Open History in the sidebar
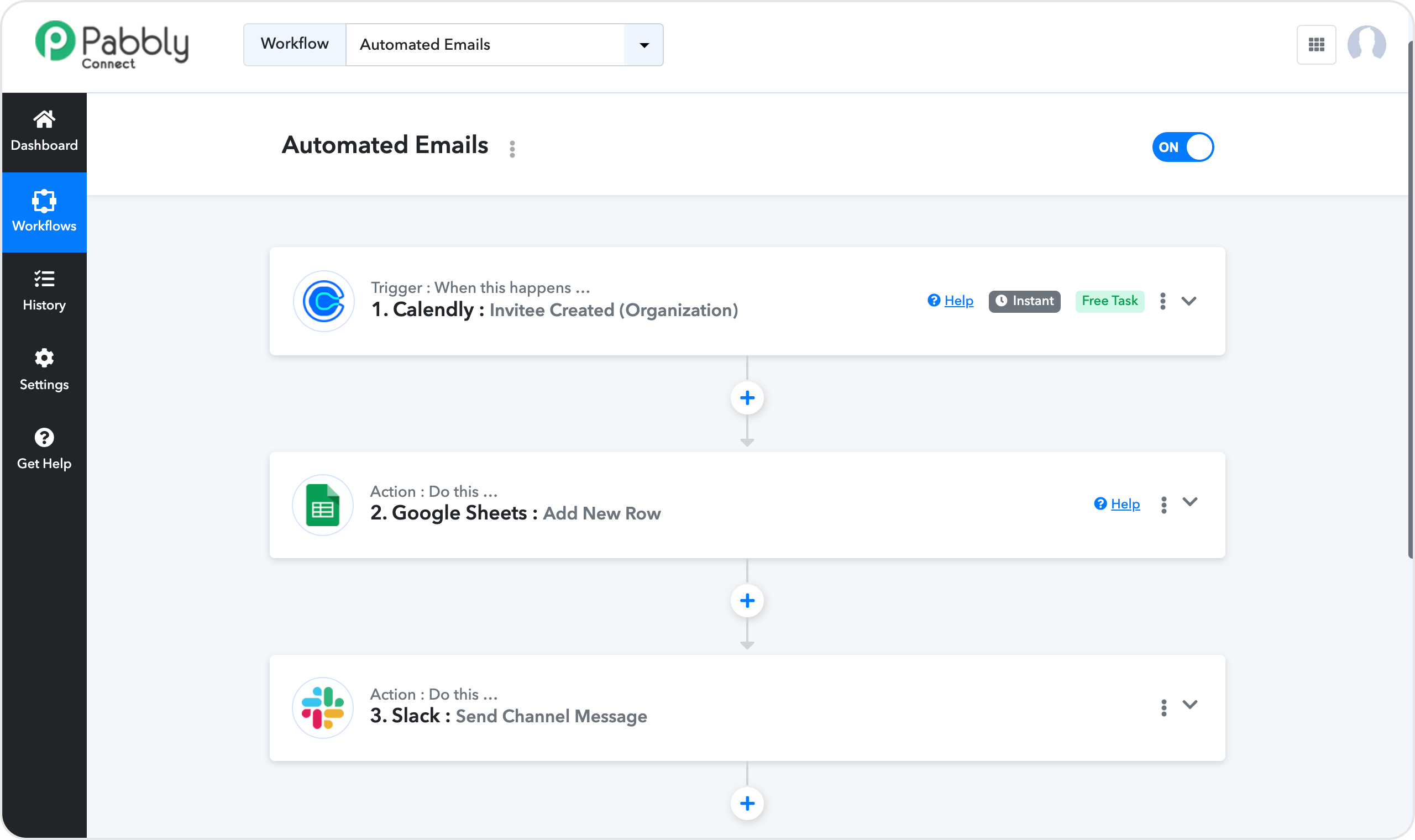The height and width of the screenshot is (840, 1415). [x=44, y=291]
